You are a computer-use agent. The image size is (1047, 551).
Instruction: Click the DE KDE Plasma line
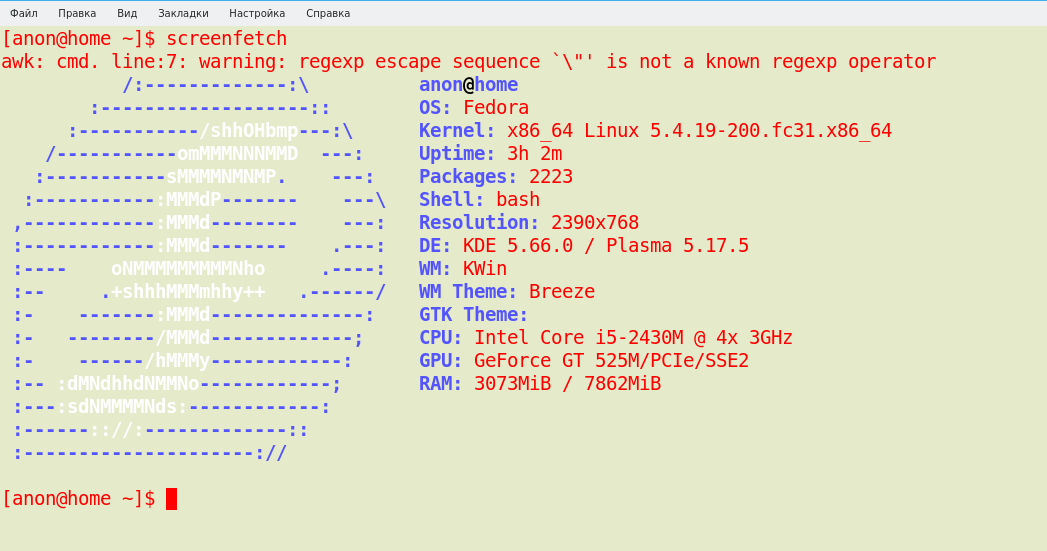pos(584,246)
